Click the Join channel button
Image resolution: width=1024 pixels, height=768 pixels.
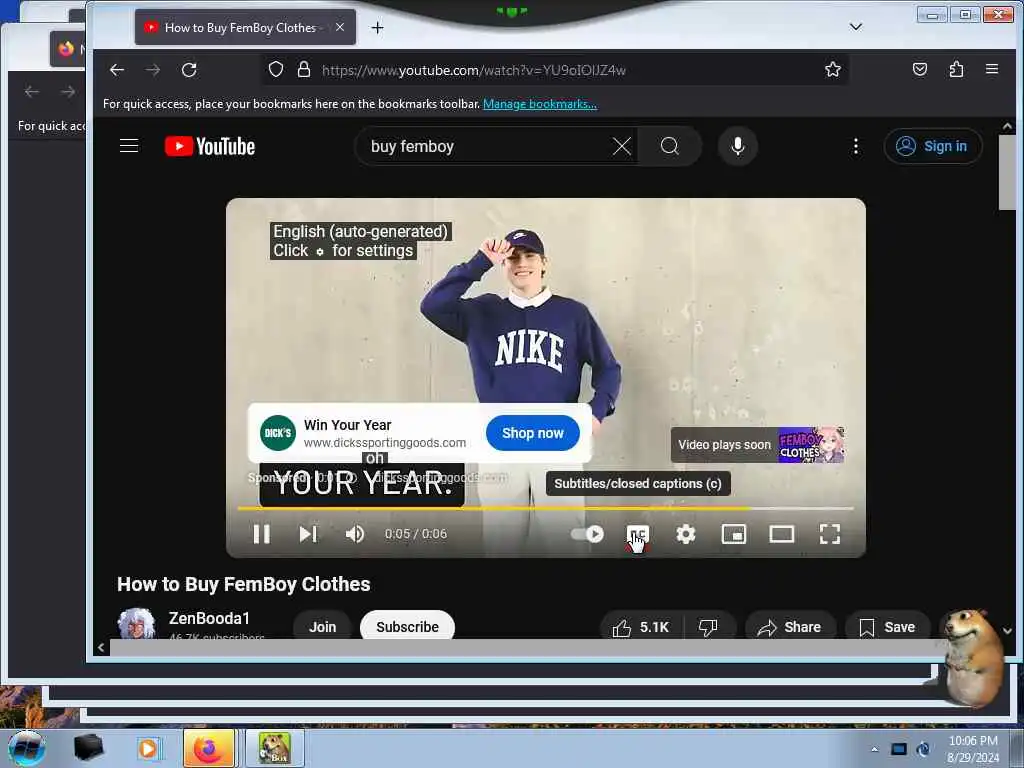tap(322, 626)
